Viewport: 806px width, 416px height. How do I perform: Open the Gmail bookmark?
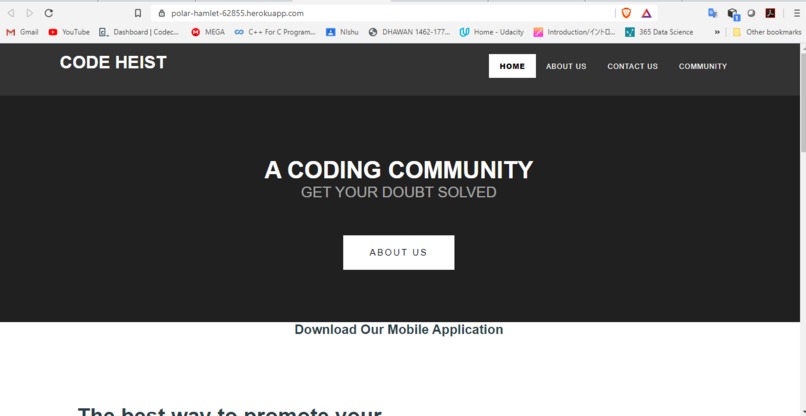(22, 32)
